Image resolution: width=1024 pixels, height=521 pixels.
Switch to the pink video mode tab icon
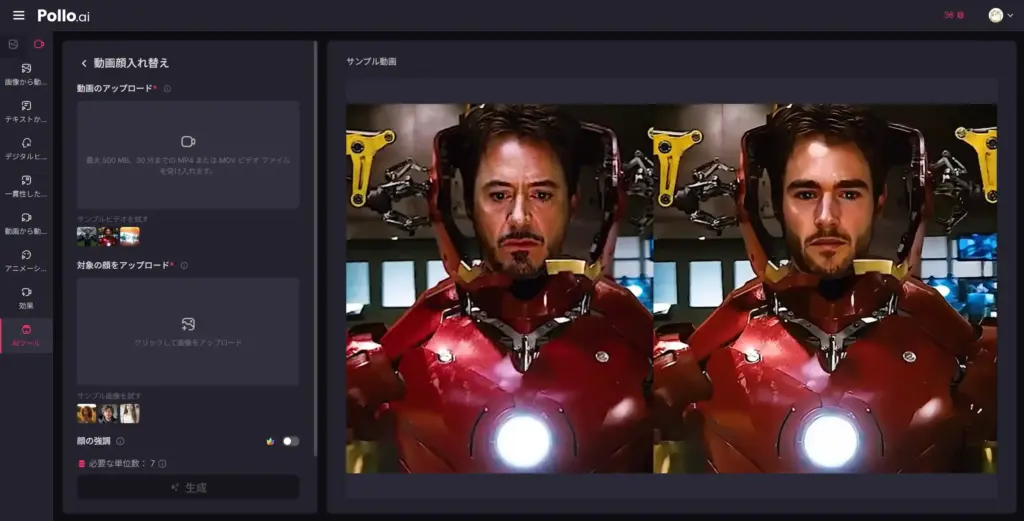coord(39,44)
